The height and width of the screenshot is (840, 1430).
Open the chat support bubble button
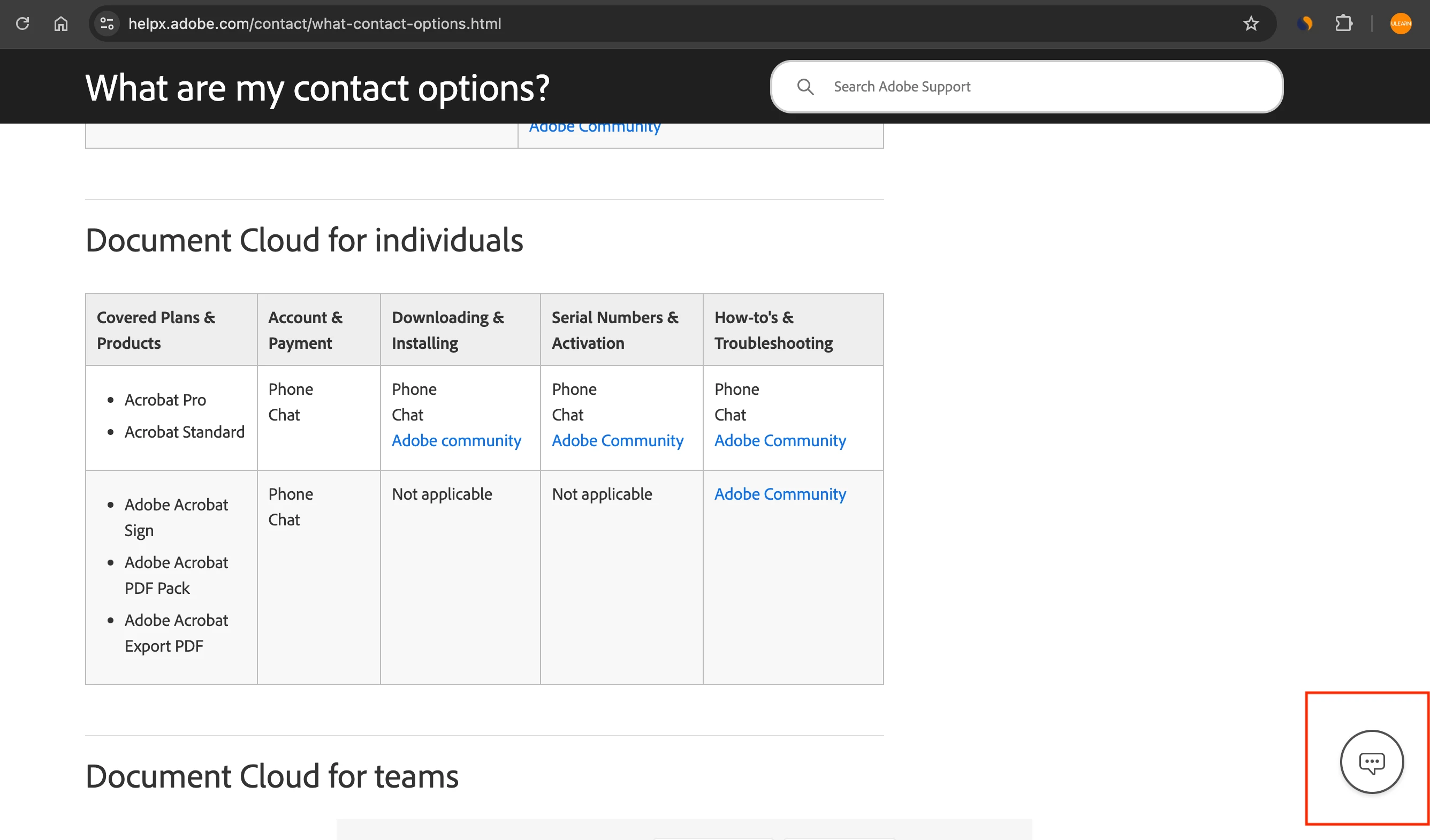pos(1372,762)
